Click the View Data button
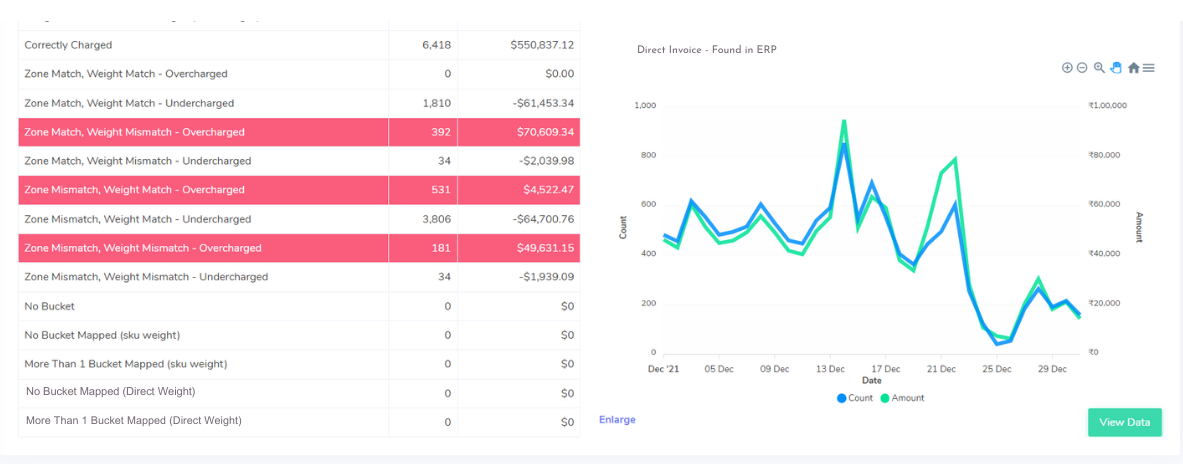1183x464 pixels. point(1124,422)
